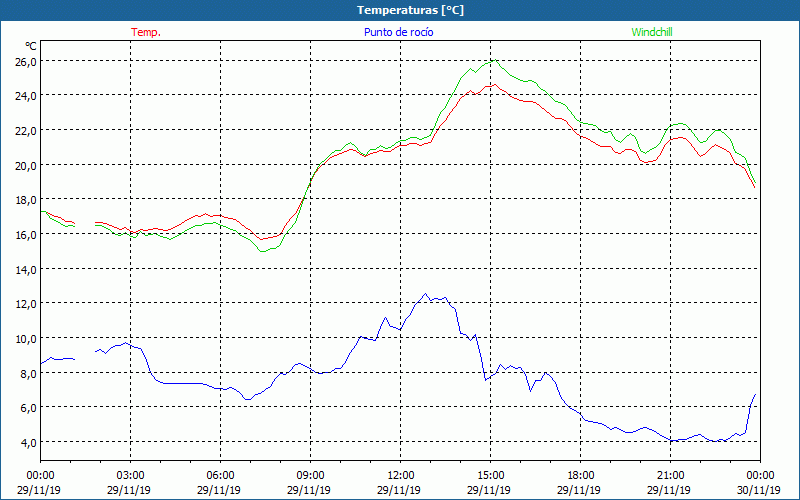Click the 03:00 time axis label
The height and width of the screenshot is (500, 800).
pyautogui.click(x=131, y=476)
